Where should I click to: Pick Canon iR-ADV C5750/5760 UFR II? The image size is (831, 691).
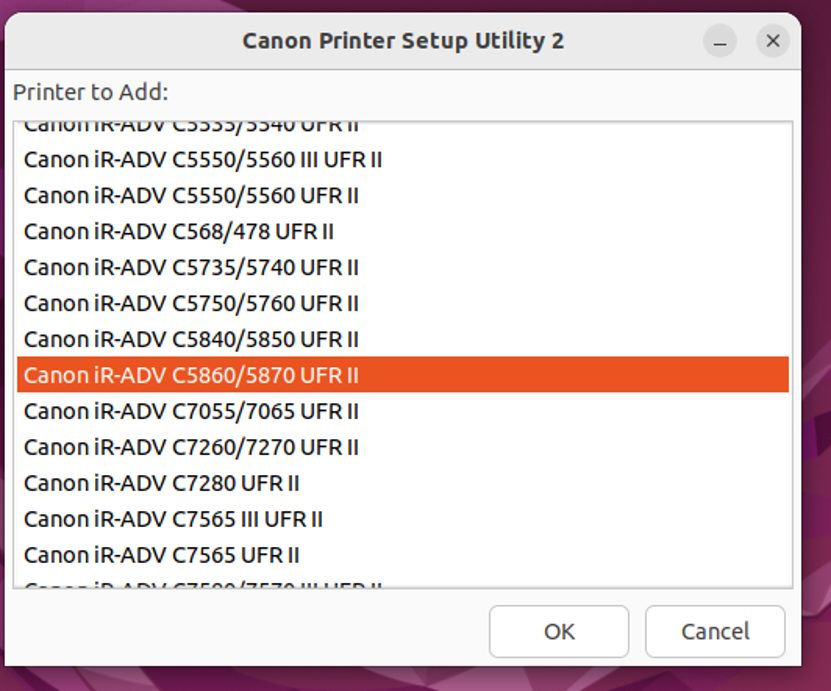coord(191,304)
